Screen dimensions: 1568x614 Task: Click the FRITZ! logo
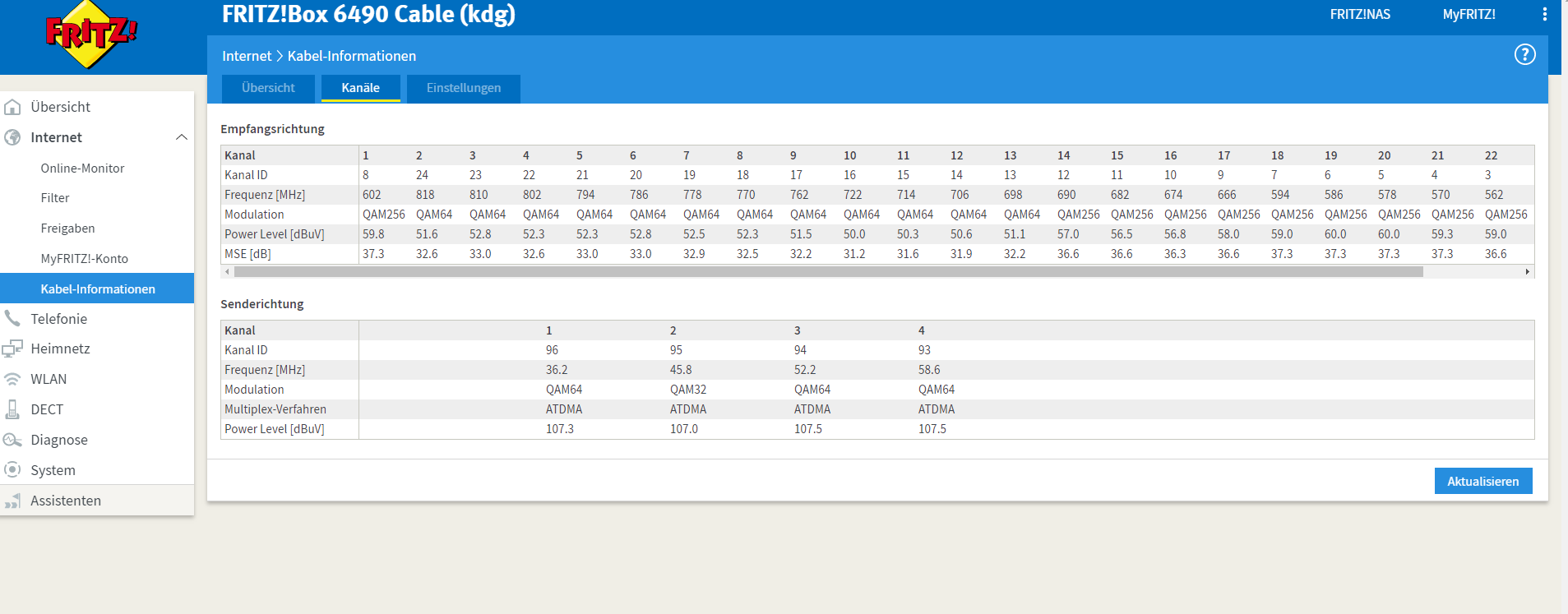[90, 35]
